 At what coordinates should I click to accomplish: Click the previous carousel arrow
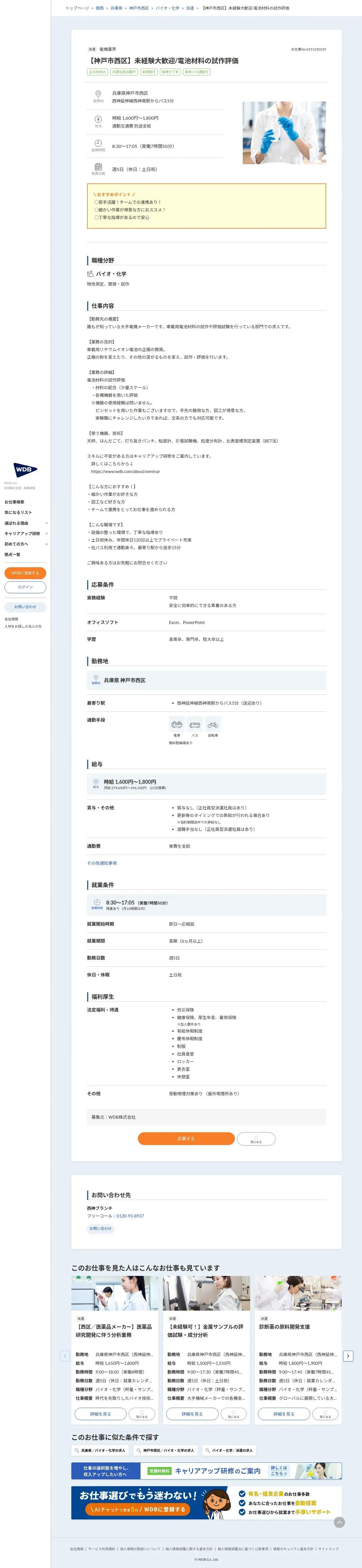(x=65, y=1355)
